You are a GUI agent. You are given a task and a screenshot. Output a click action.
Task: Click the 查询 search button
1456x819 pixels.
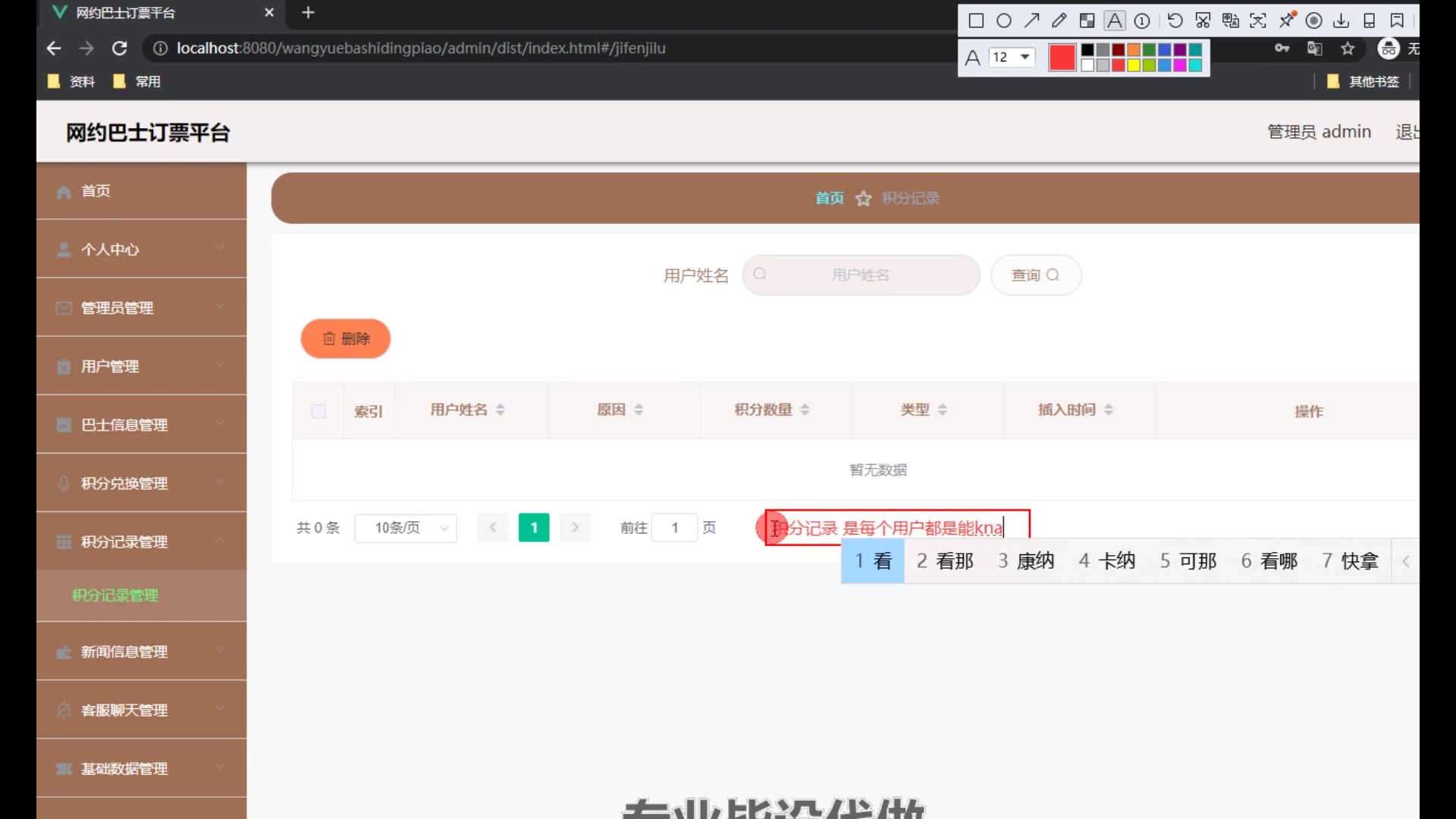[x=1036, y=275]
